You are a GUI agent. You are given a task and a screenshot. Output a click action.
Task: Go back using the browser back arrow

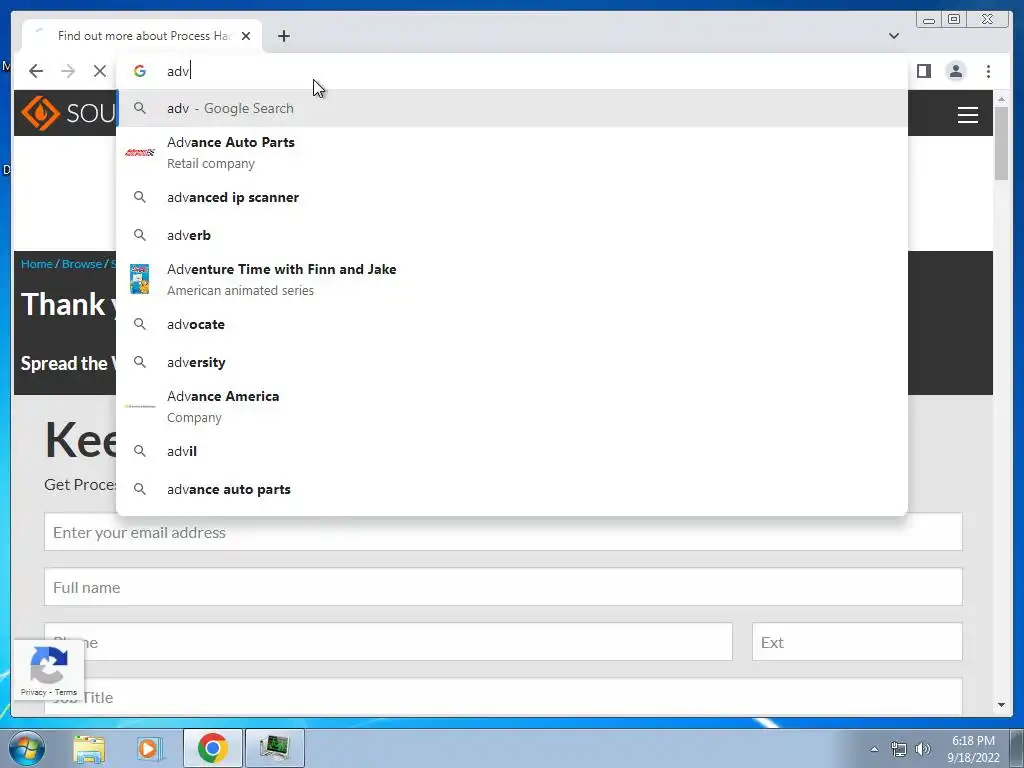pos(36,71)
